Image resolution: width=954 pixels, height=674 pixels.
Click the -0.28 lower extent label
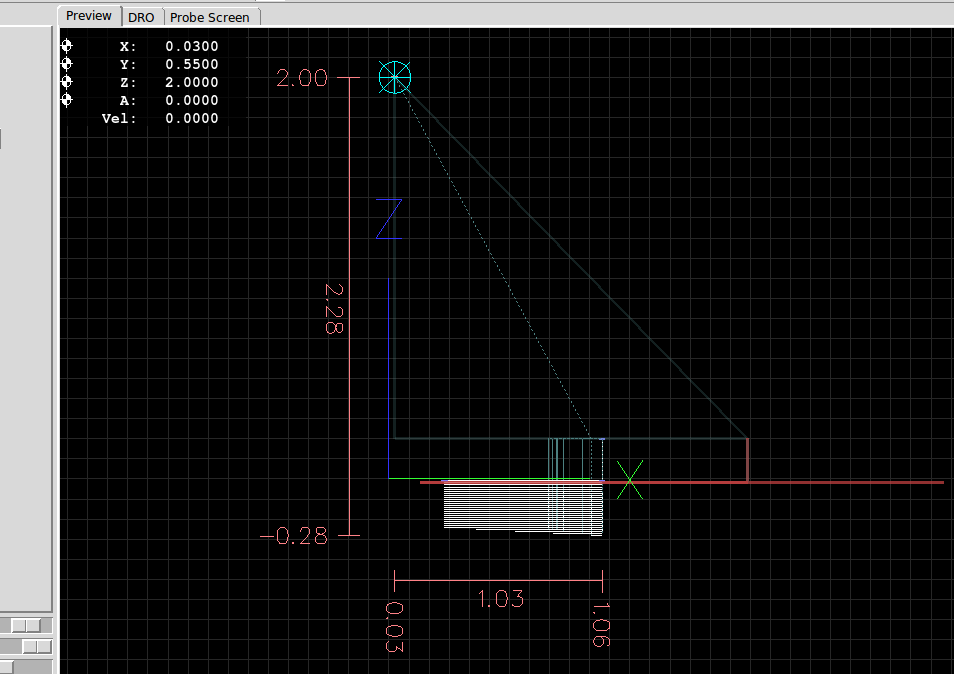[293, 536]
